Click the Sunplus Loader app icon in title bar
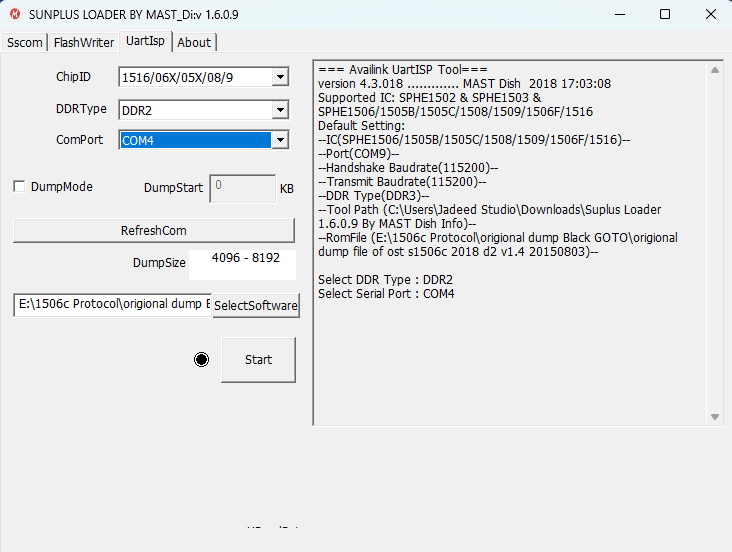 [x=15, y=14]
